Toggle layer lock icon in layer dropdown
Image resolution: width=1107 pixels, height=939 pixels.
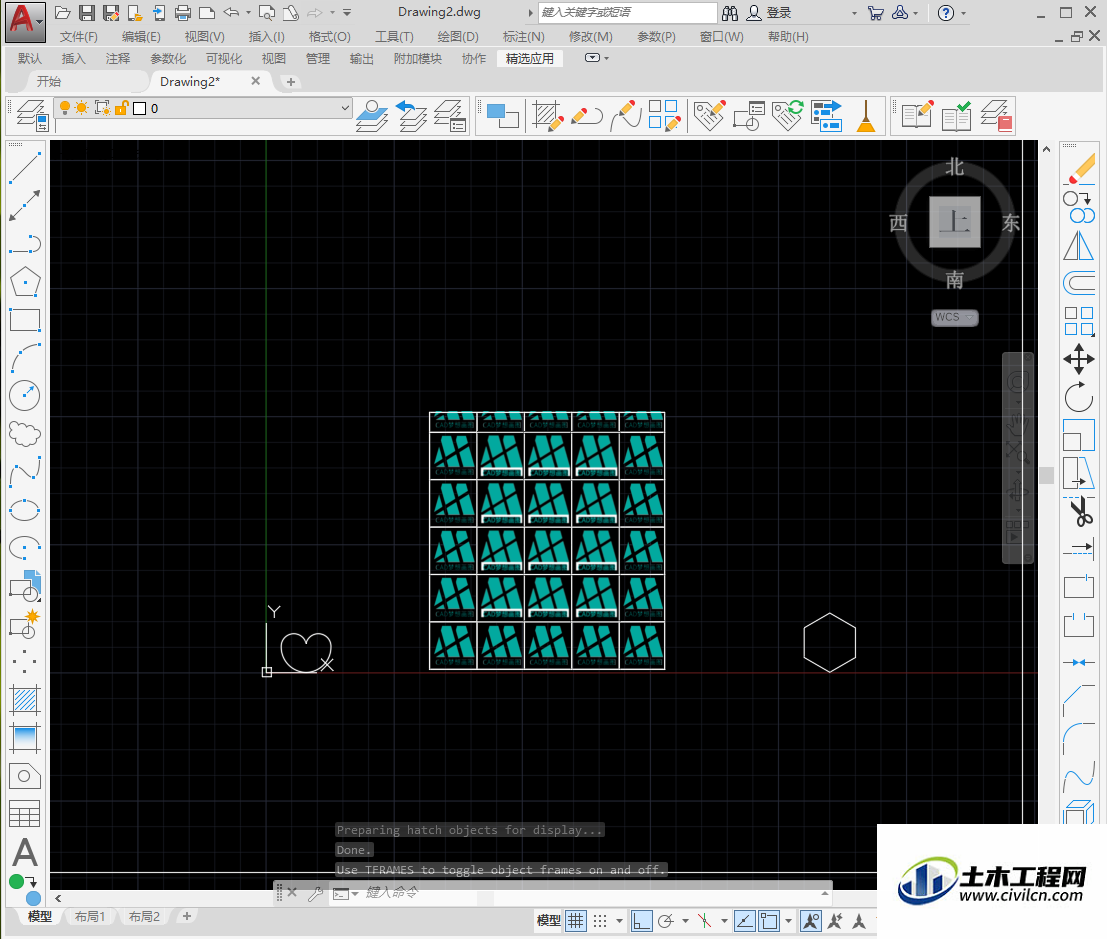[121, 108]
